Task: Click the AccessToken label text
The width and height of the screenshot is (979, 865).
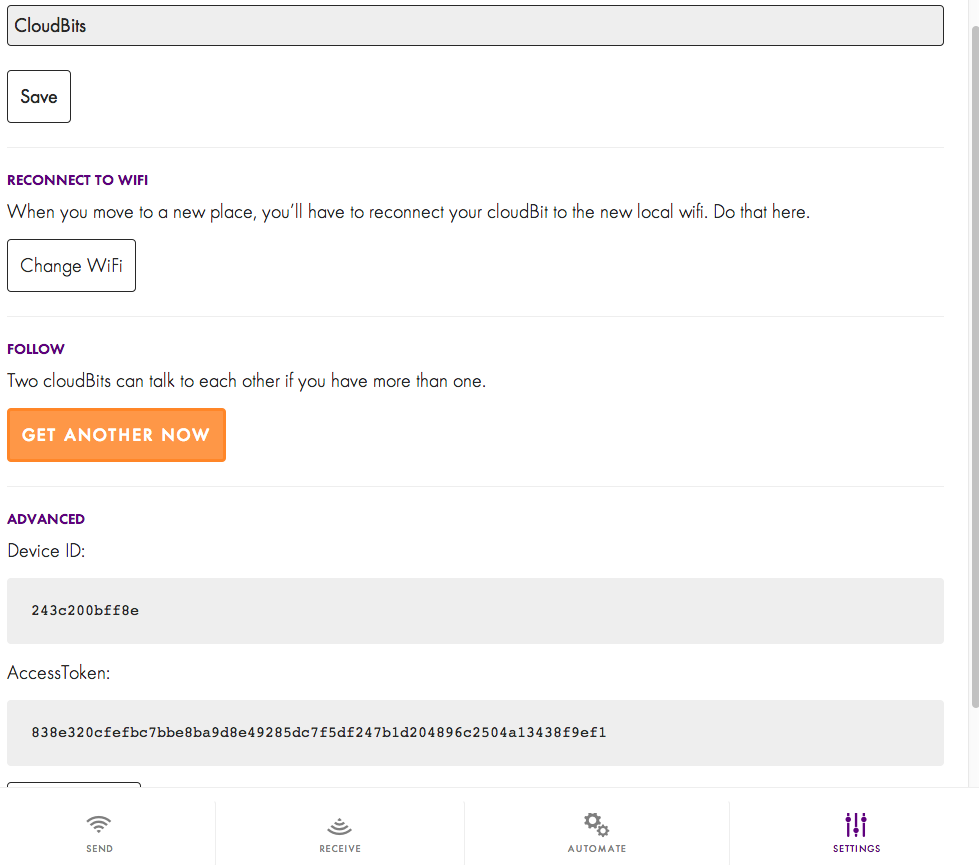Action: click(x=58, y=673)
